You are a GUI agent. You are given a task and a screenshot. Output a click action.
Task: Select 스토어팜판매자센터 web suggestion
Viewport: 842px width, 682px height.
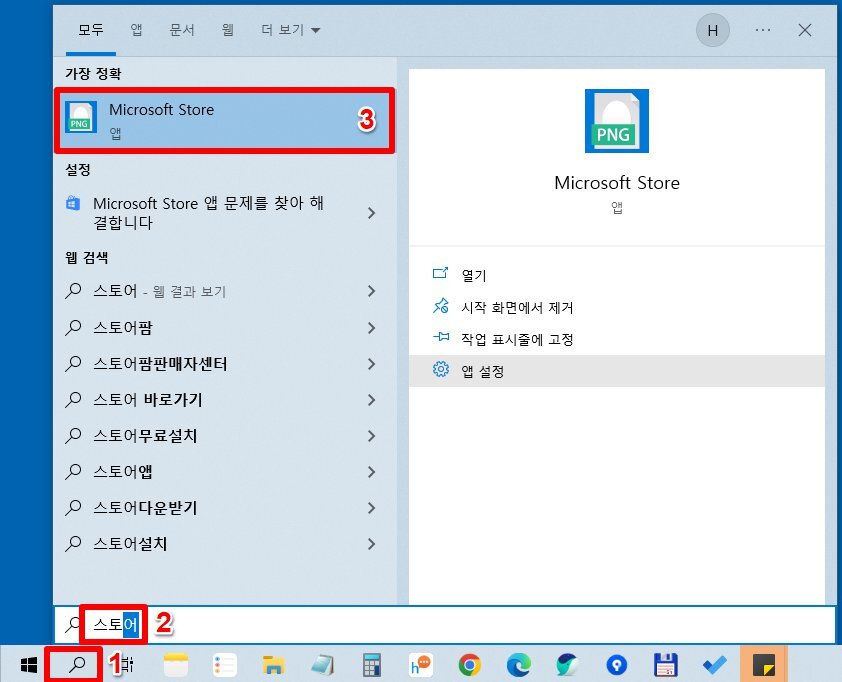point(160,364)
